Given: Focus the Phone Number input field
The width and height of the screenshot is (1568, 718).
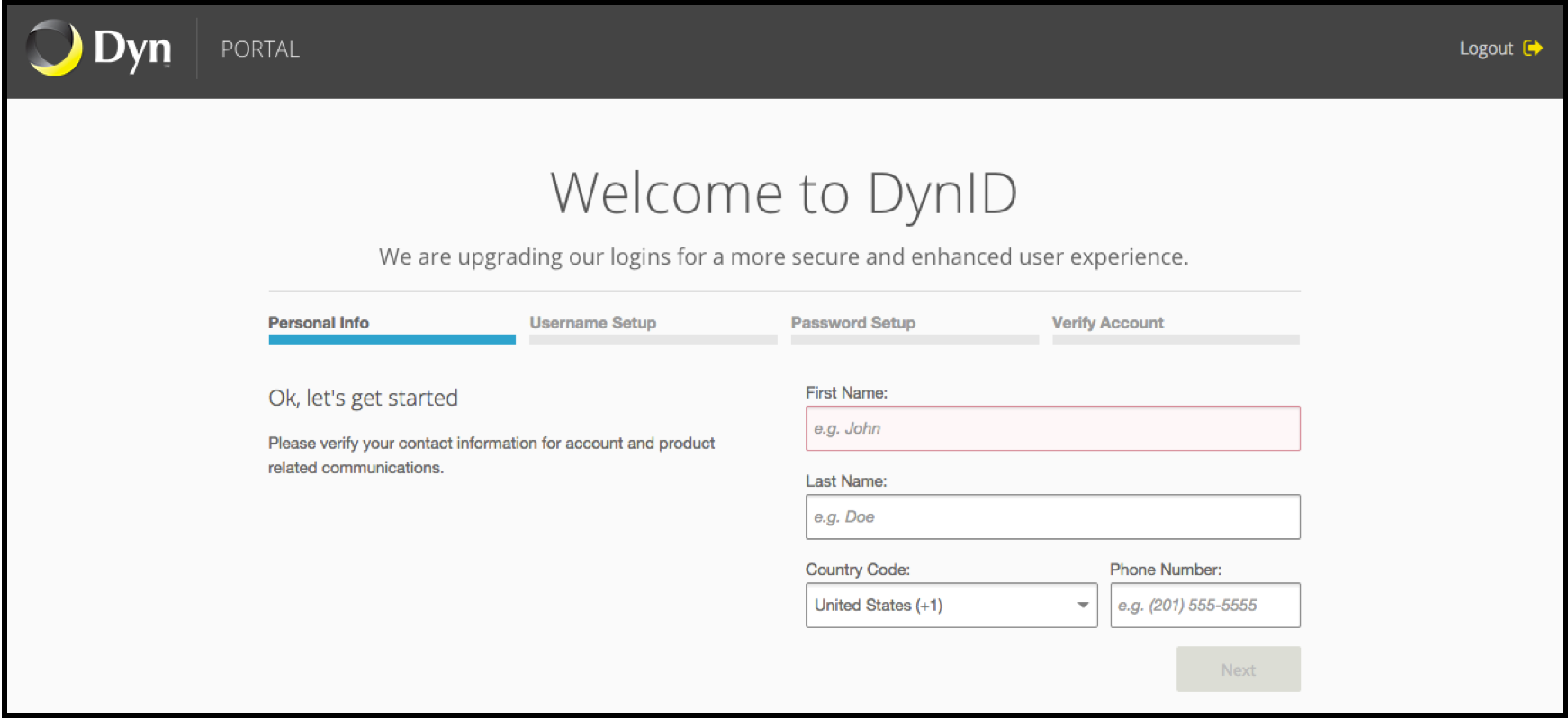Looking at the screenshot, I should (1205, 605).
